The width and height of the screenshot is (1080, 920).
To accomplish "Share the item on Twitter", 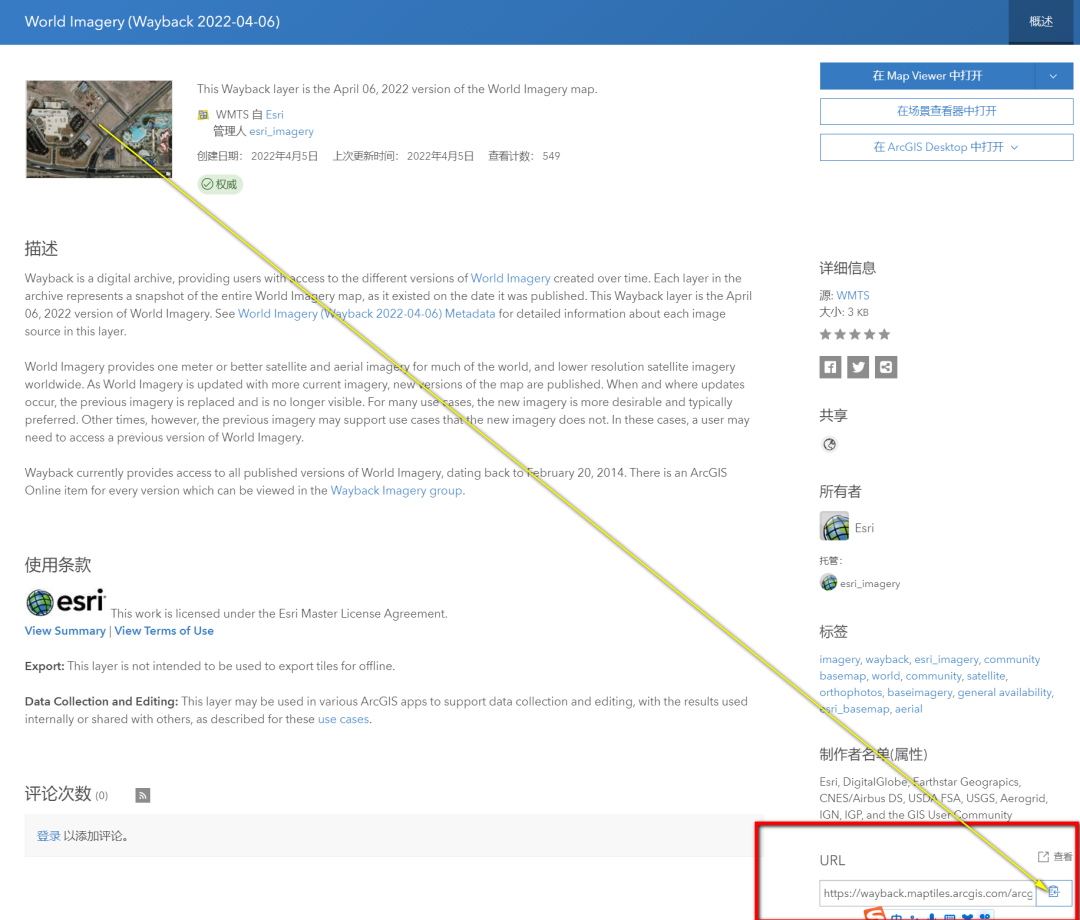I will pyautogui.click(x=858, y=367).
